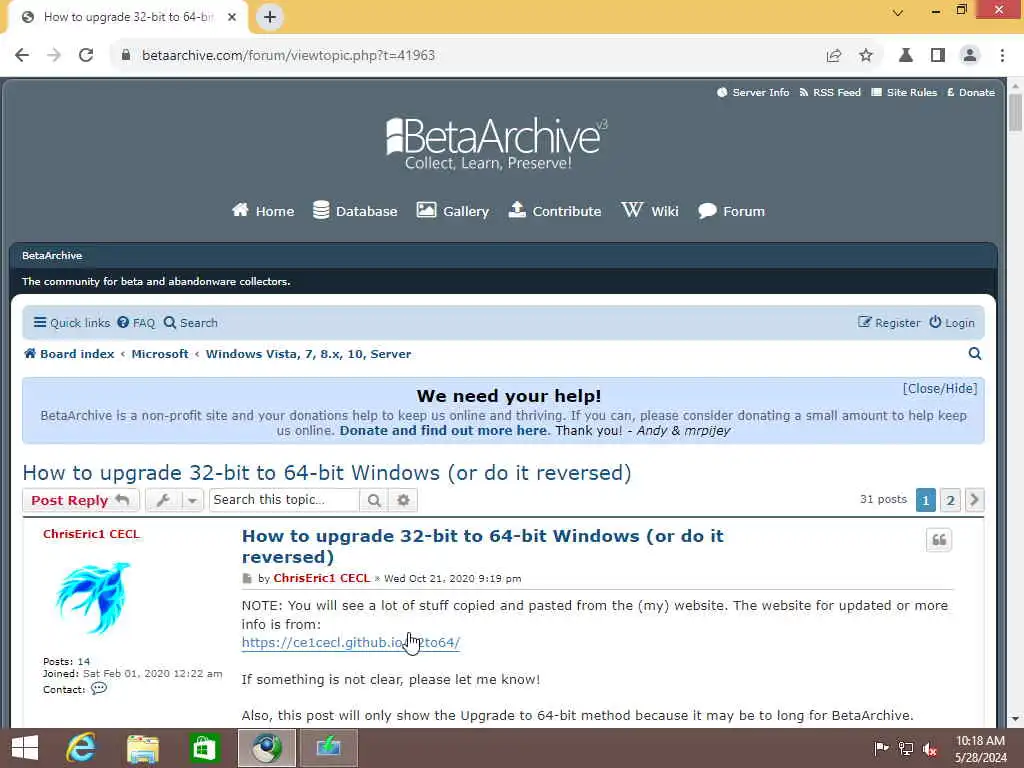Go forward using browser forward arrow
The height and width of the screenshot is (768, 1024).
(x=54, y=56)
